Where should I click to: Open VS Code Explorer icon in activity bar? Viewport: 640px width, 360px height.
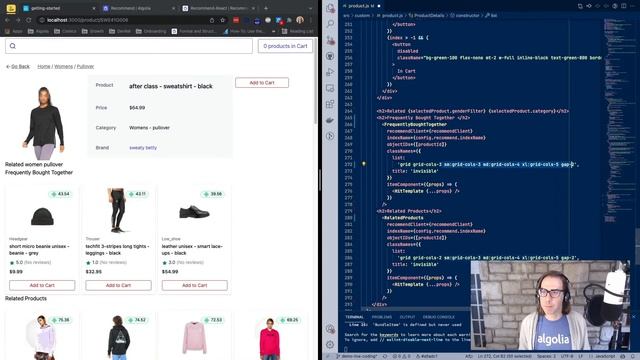coord(331,8)
